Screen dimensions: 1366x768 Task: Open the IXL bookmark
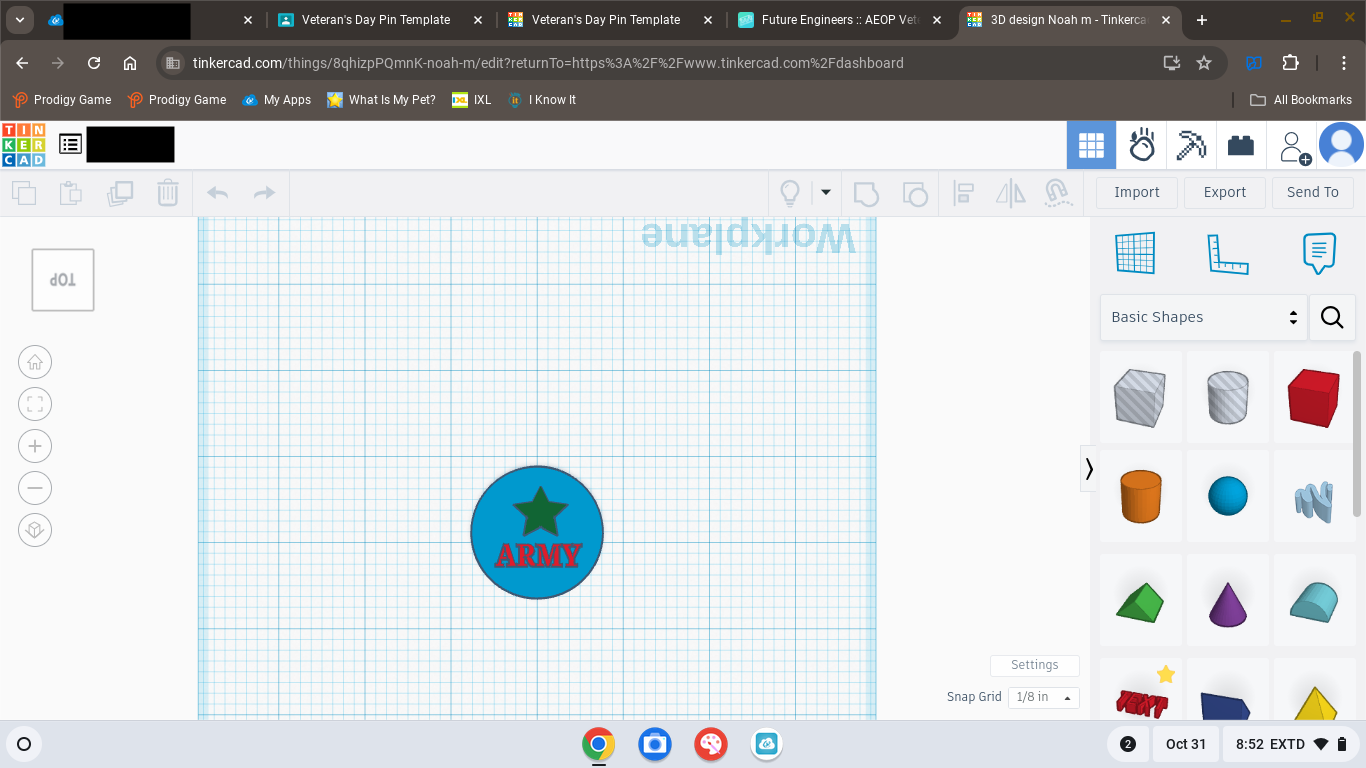tap(472, 100)
